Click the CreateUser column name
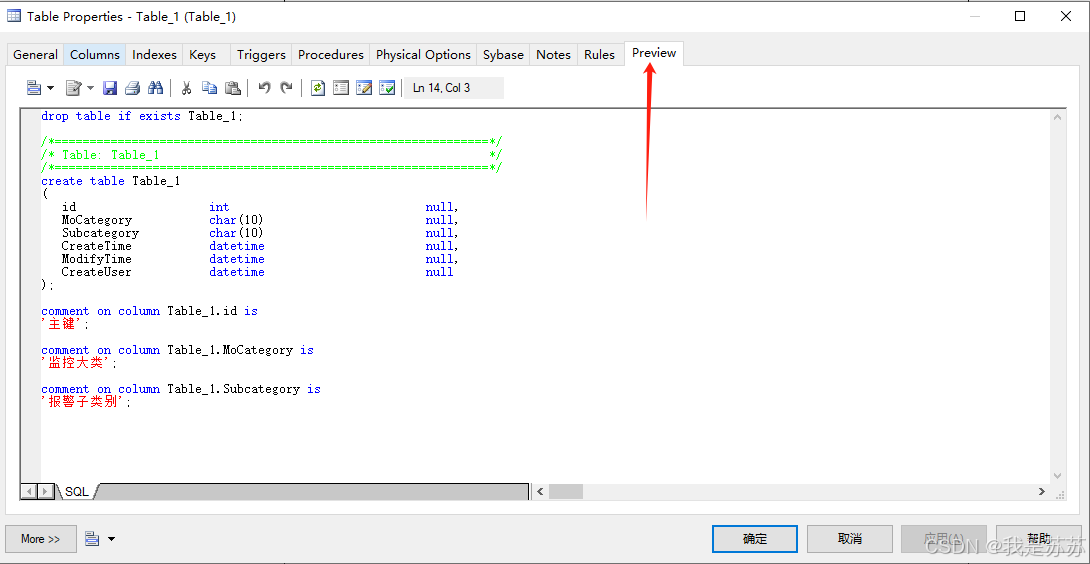Screen dimensions: 1090x564 click(97, 272)
